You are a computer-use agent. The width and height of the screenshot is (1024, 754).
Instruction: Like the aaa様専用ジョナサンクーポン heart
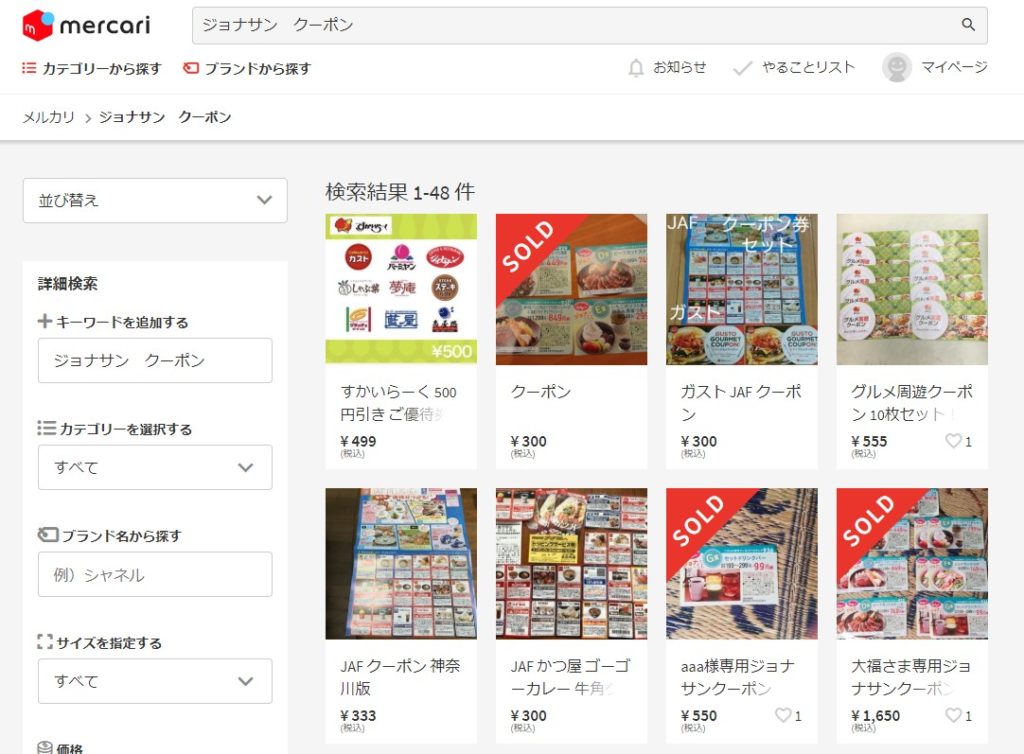782,715
